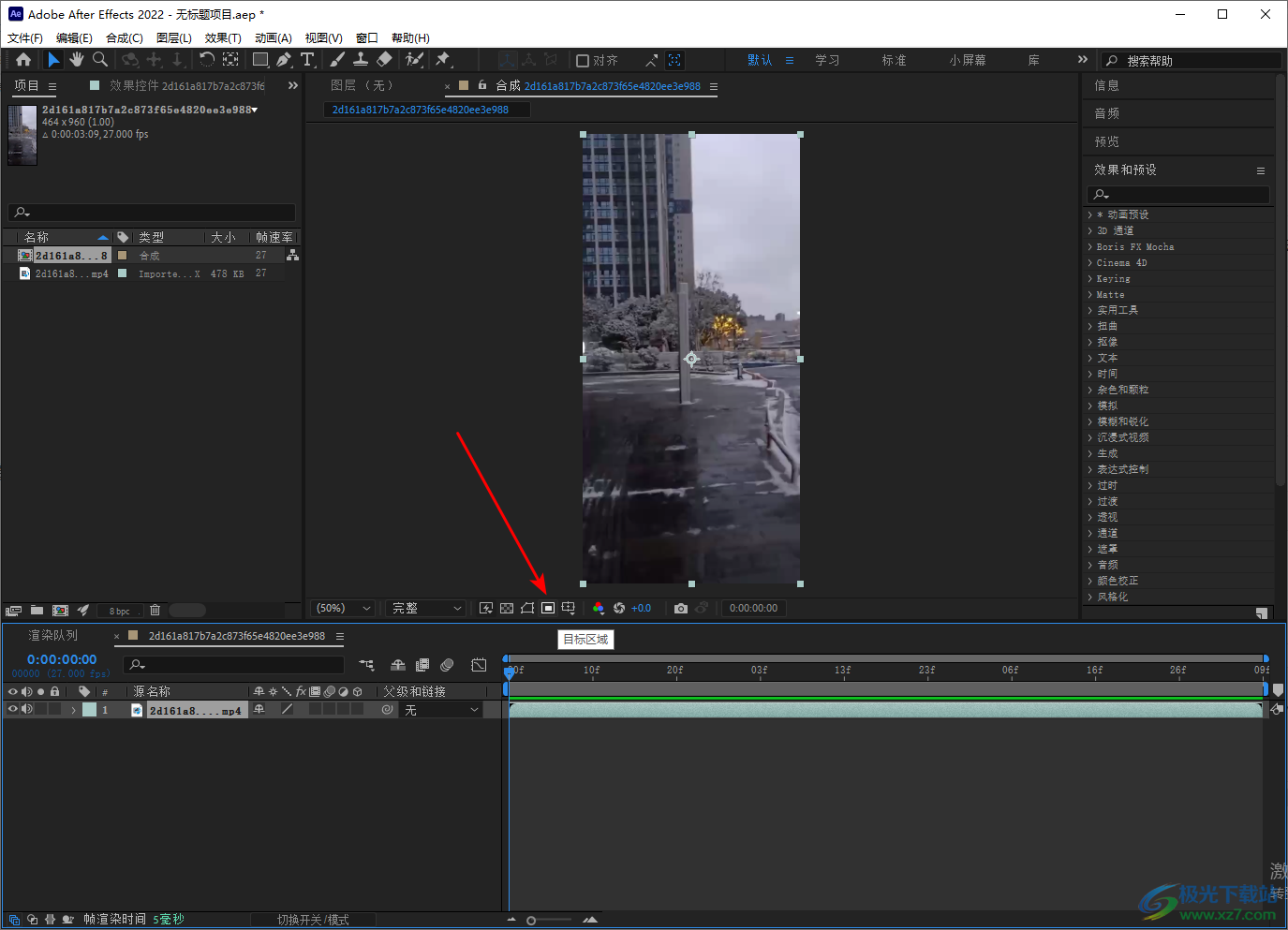
Task: Toggle the lock for the open composition tab
Action: point(482,85)
